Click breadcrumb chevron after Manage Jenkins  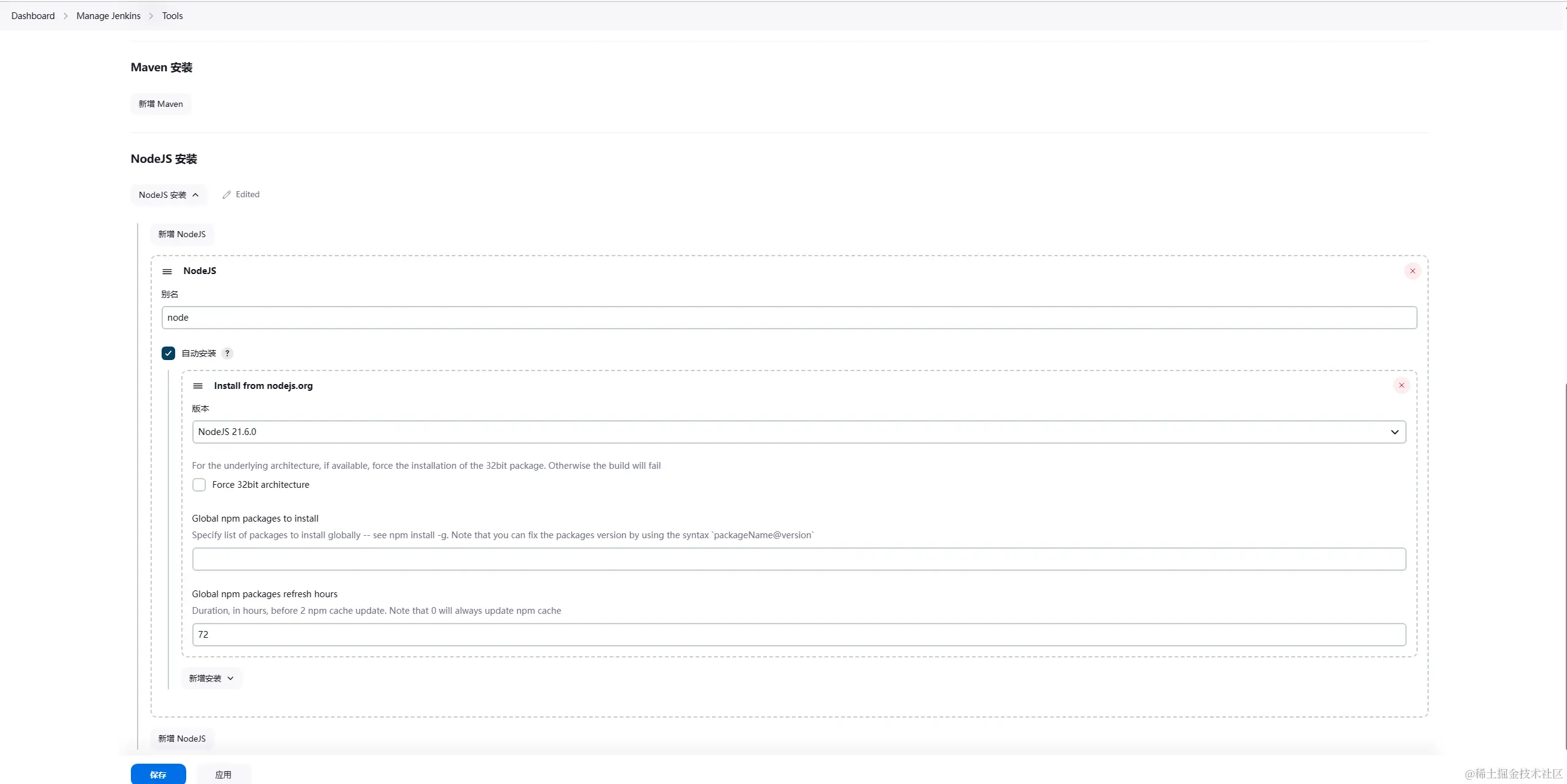(x=151, y=16)
